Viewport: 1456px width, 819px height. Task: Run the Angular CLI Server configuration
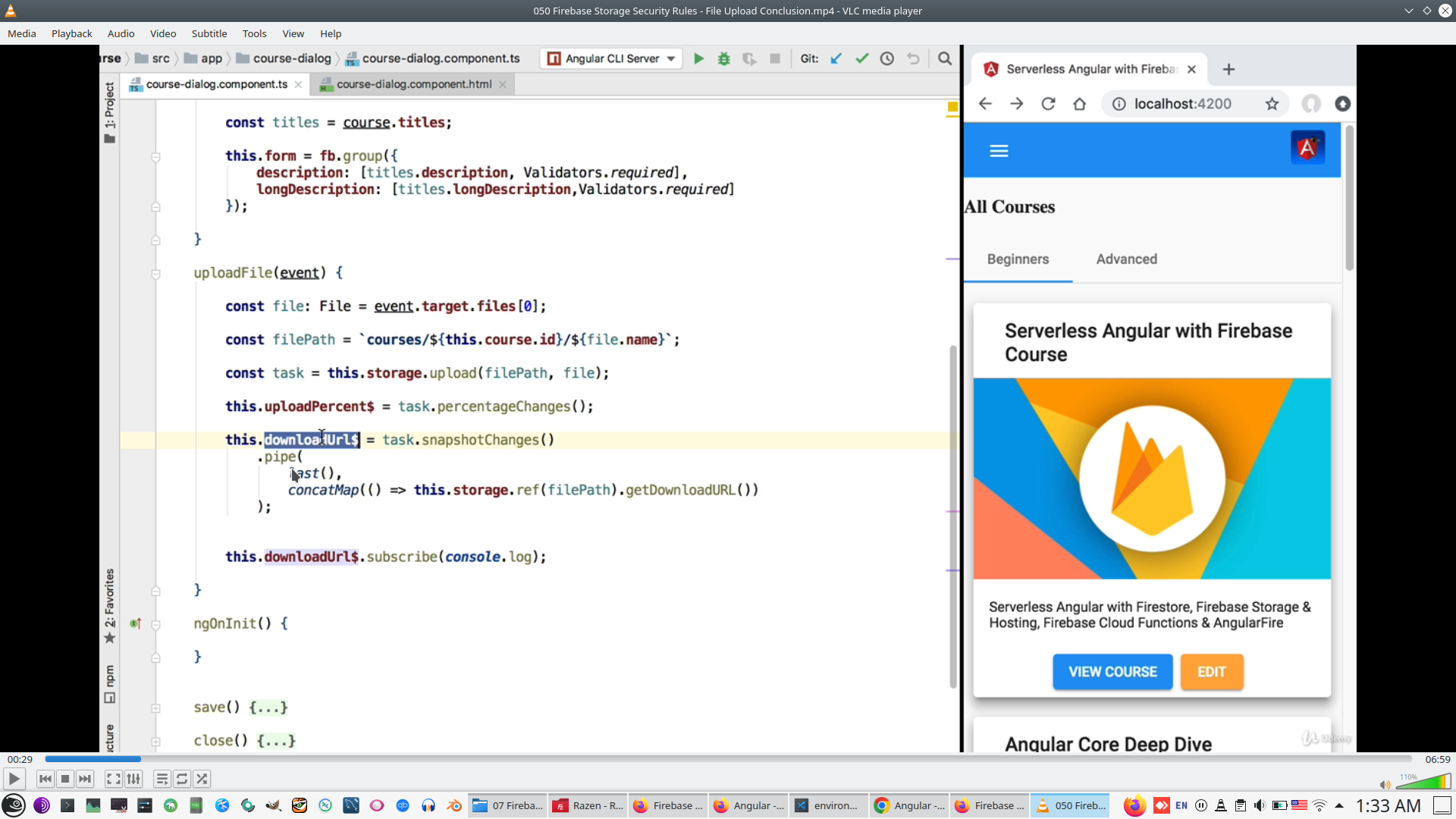[x=698, y=58]
